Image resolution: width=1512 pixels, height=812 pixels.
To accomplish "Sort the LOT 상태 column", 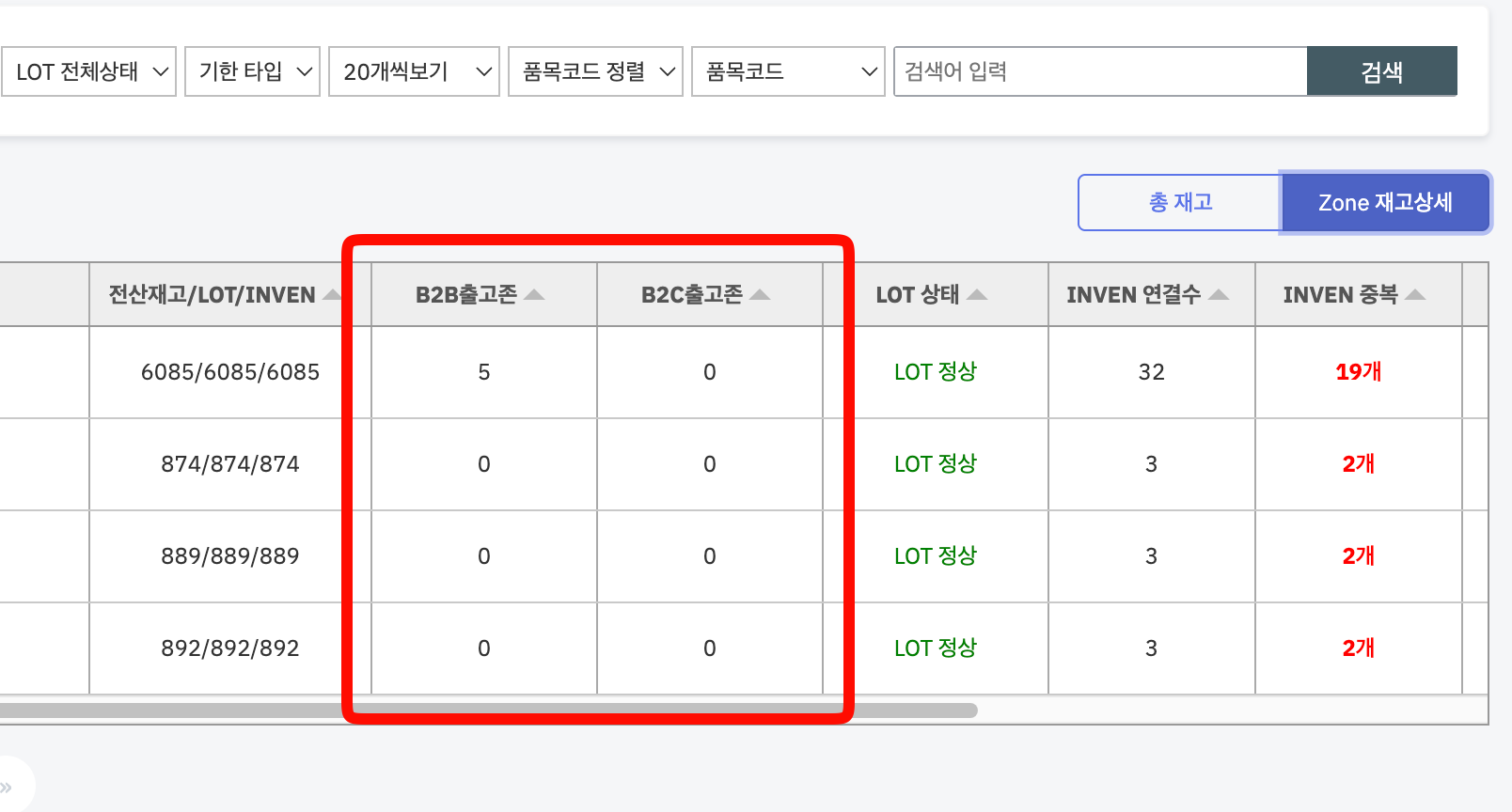I will pos(977,295).
